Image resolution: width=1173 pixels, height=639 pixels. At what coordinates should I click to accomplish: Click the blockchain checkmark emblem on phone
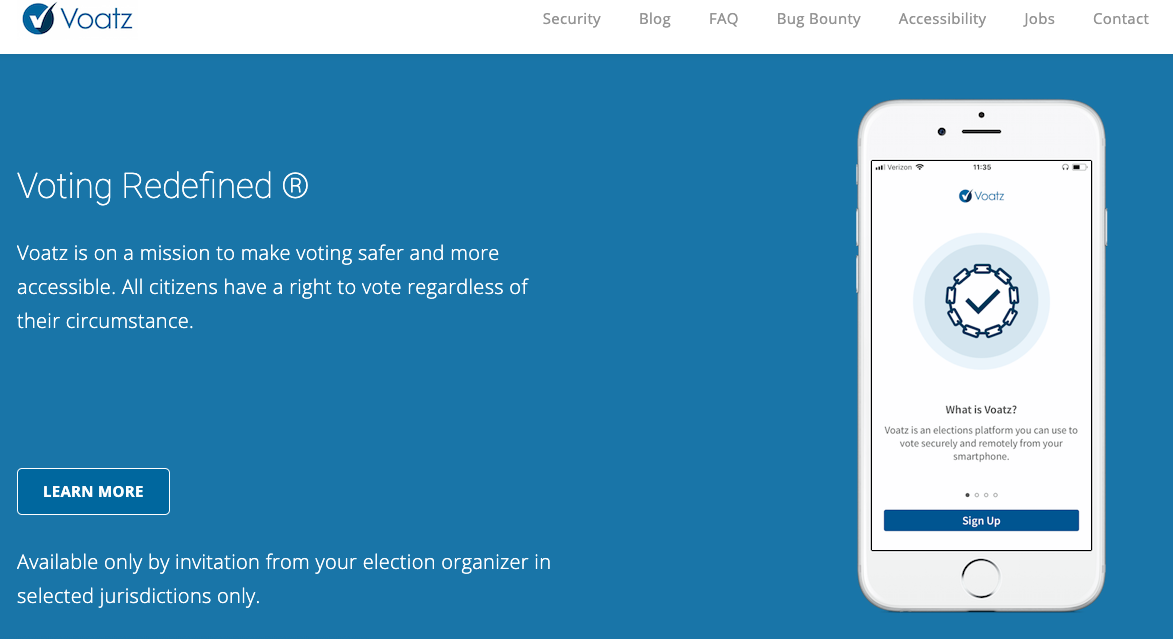(981, 301)
